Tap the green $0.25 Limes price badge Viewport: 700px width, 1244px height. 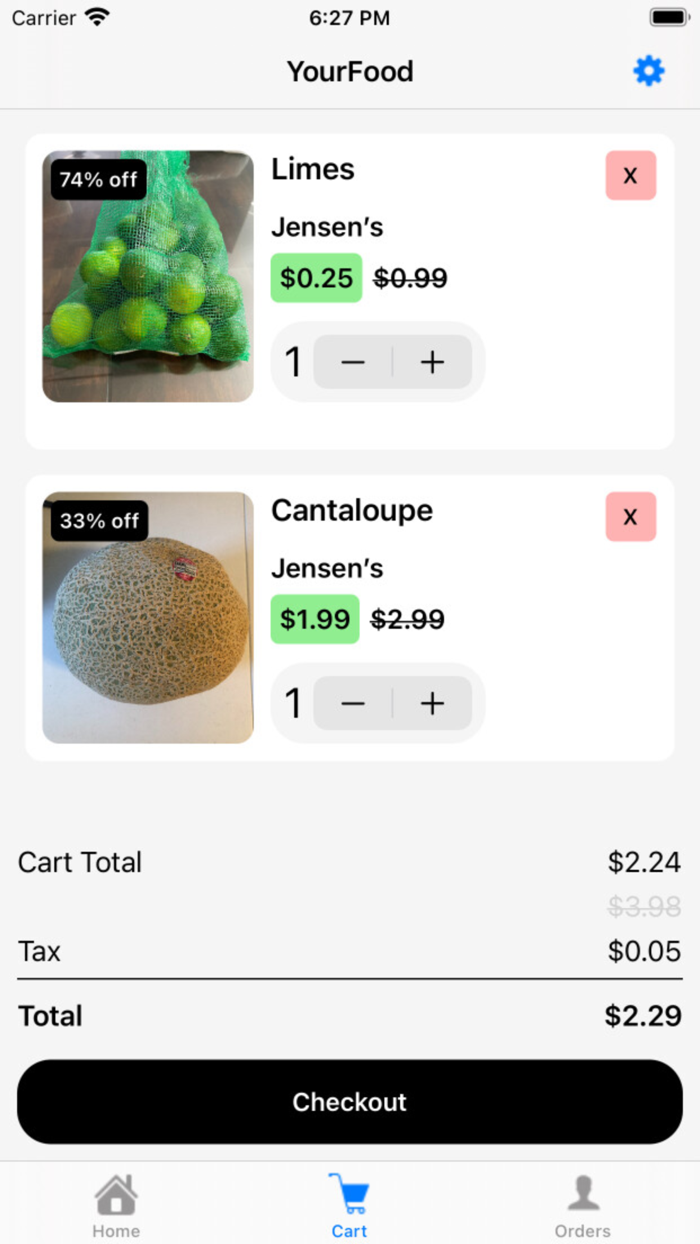(316, 278)
